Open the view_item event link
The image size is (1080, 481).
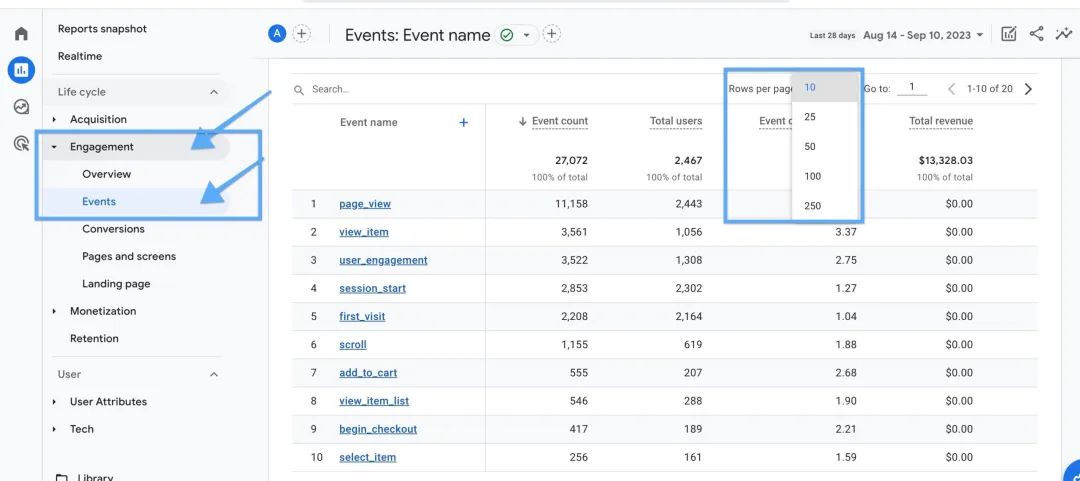[364, 232]
